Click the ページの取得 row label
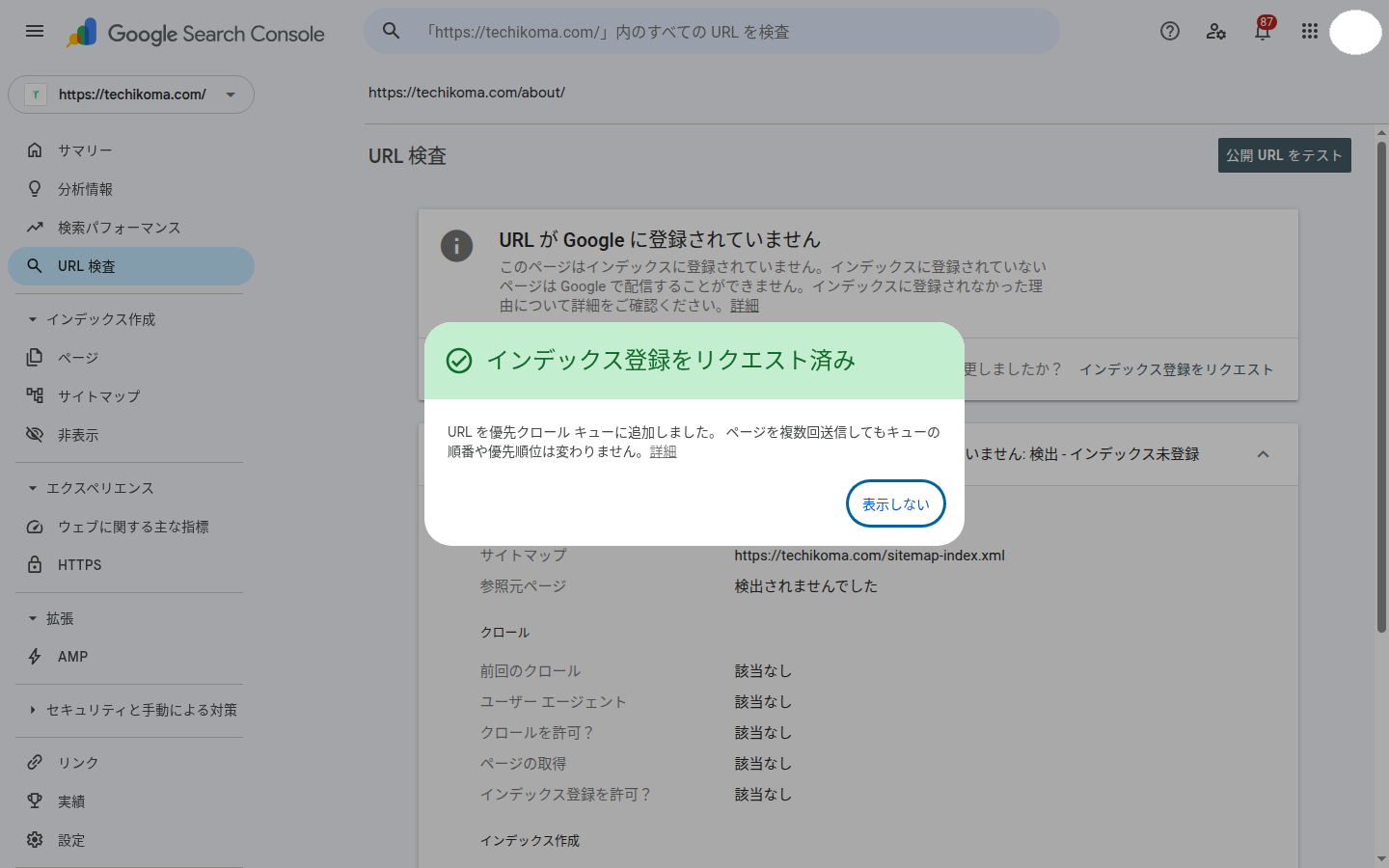The image size is (1389, 868). coord(524,764)
